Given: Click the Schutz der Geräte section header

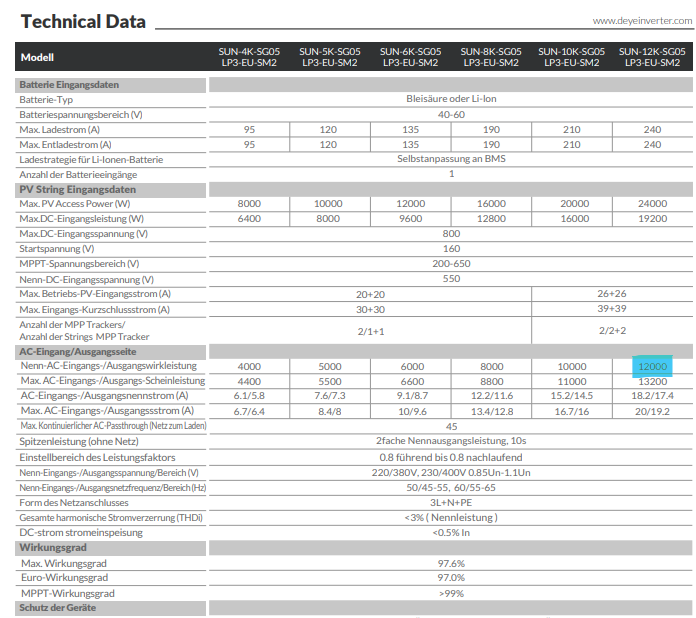Looking at the screenshot, I should (59, 608).
